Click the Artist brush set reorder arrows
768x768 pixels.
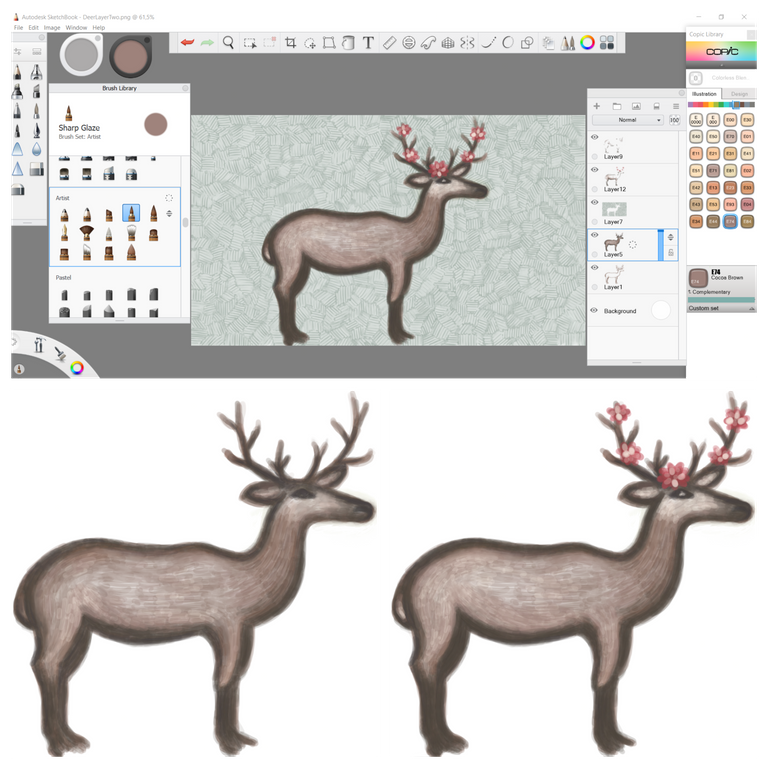pos(169,214)
